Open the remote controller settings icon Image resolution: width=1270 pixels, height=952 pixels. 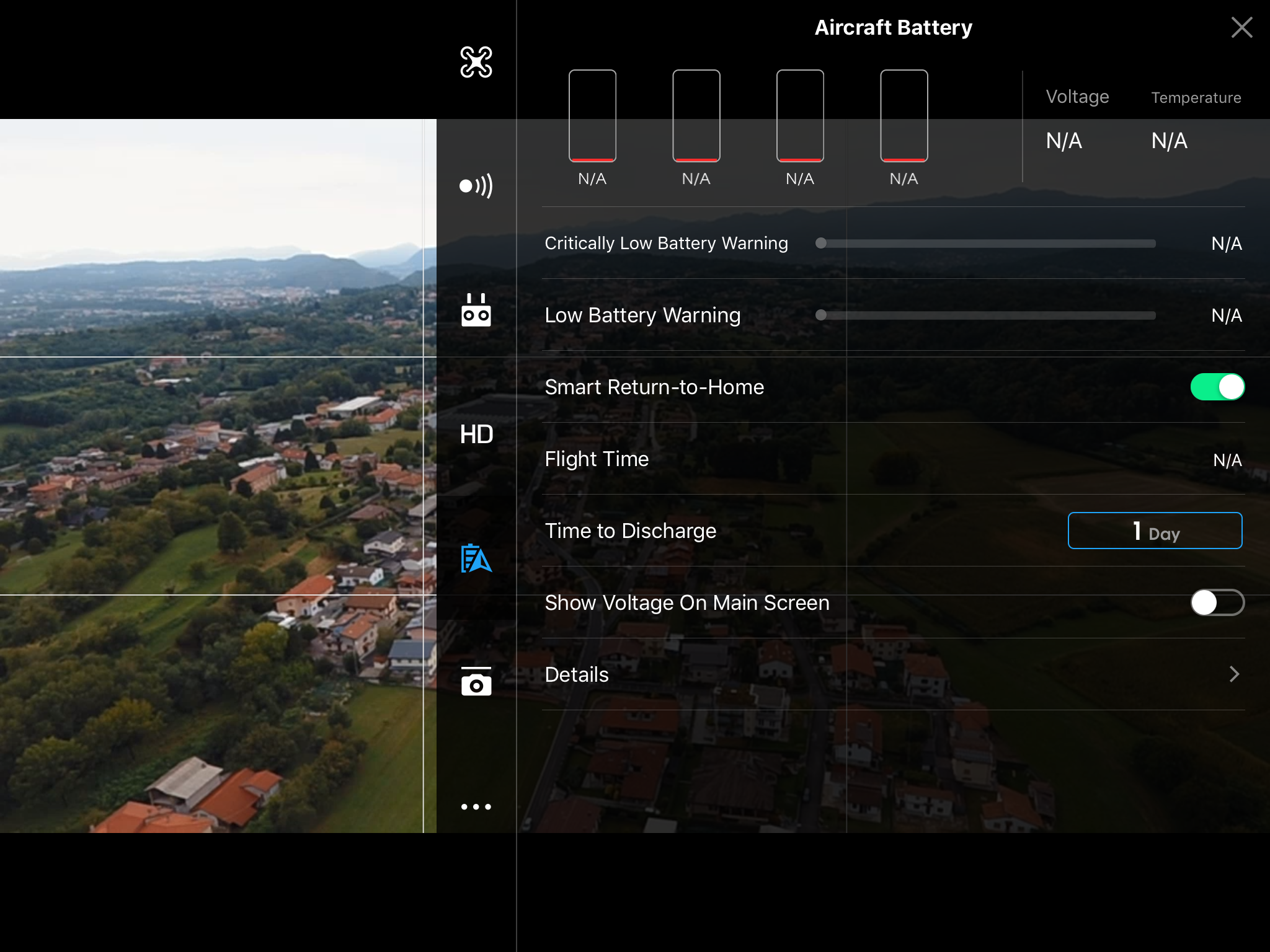476,310
